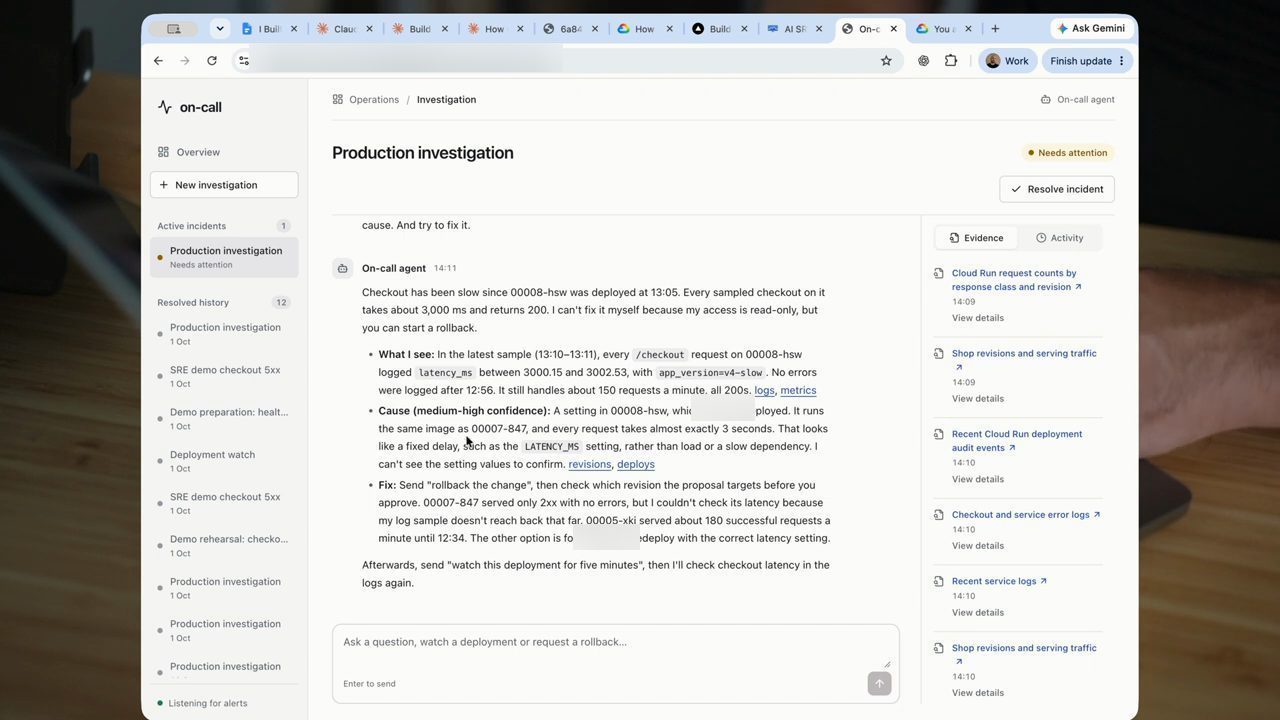
Task: Open the Work profile menu
Action: coord(1007,61)
